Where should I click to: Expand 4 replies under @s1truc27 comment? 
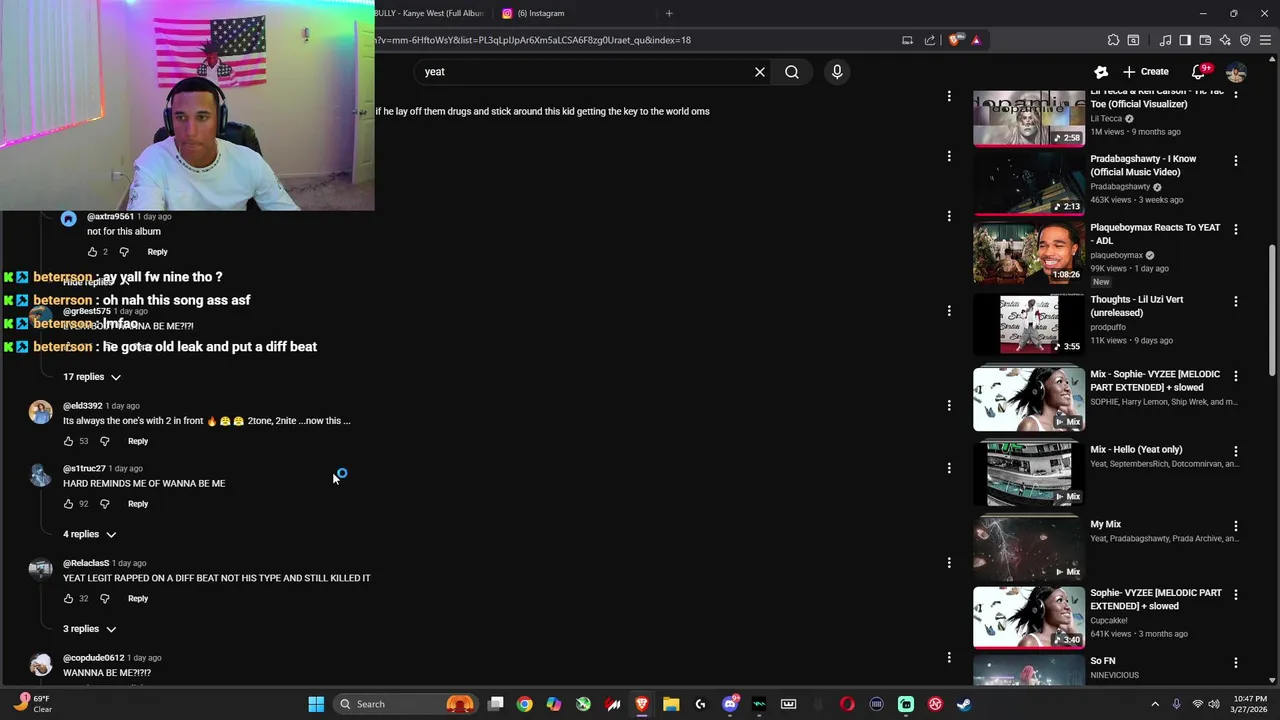[x=90, y=534]
